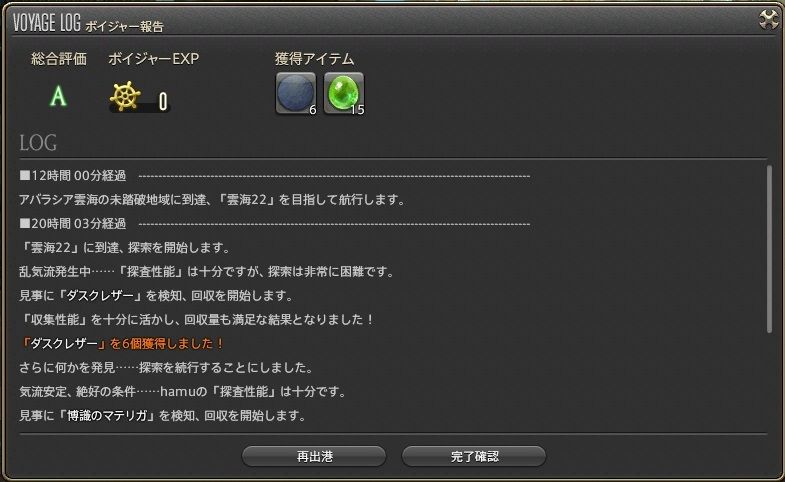Click the 博識のマテリガ log line
Screen dimensions: 785x482
[x=162, y=415]
